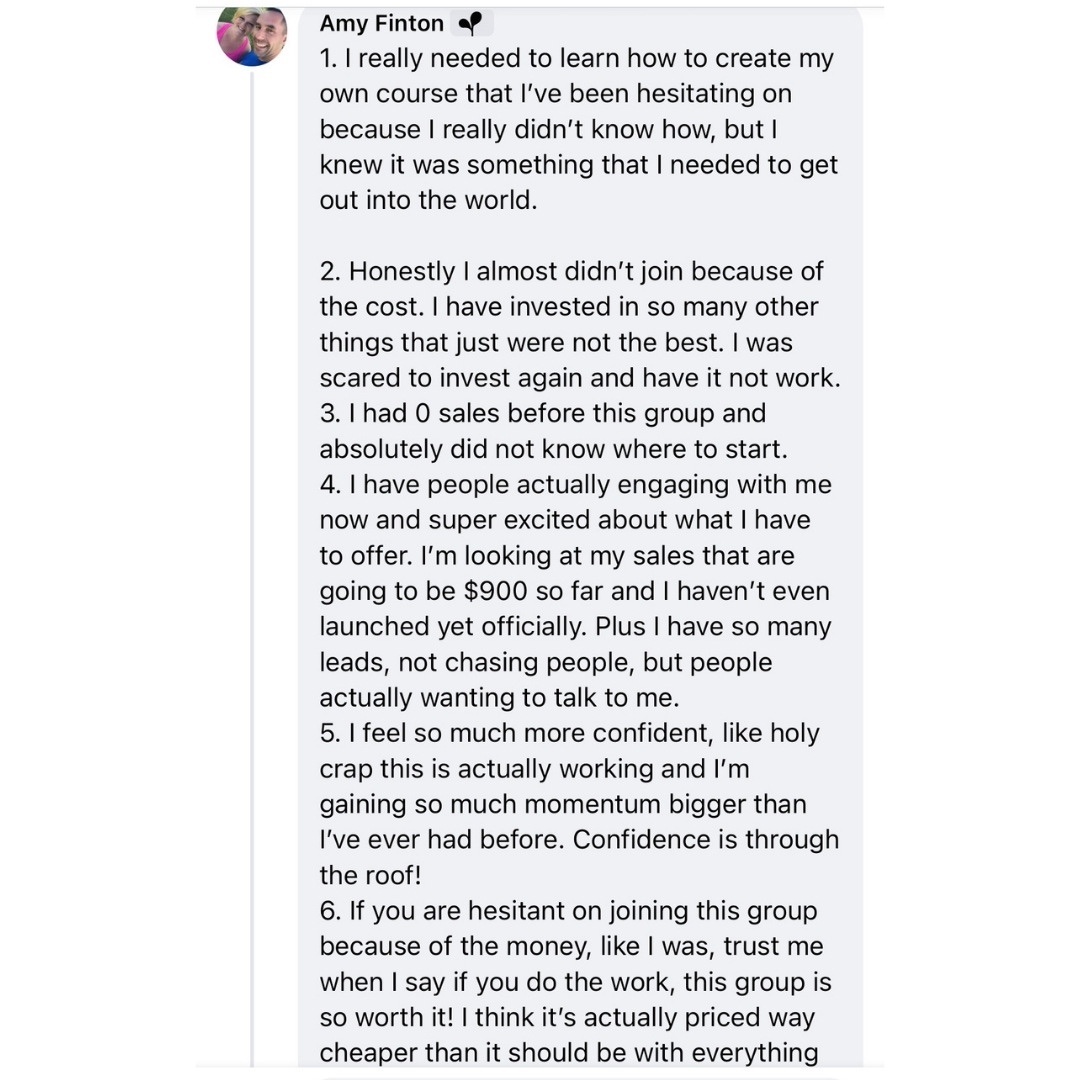Viewport: 1080px width, 1080px height.
Task: Click the "$900" amount in the comment
Action: click(496, 592)
